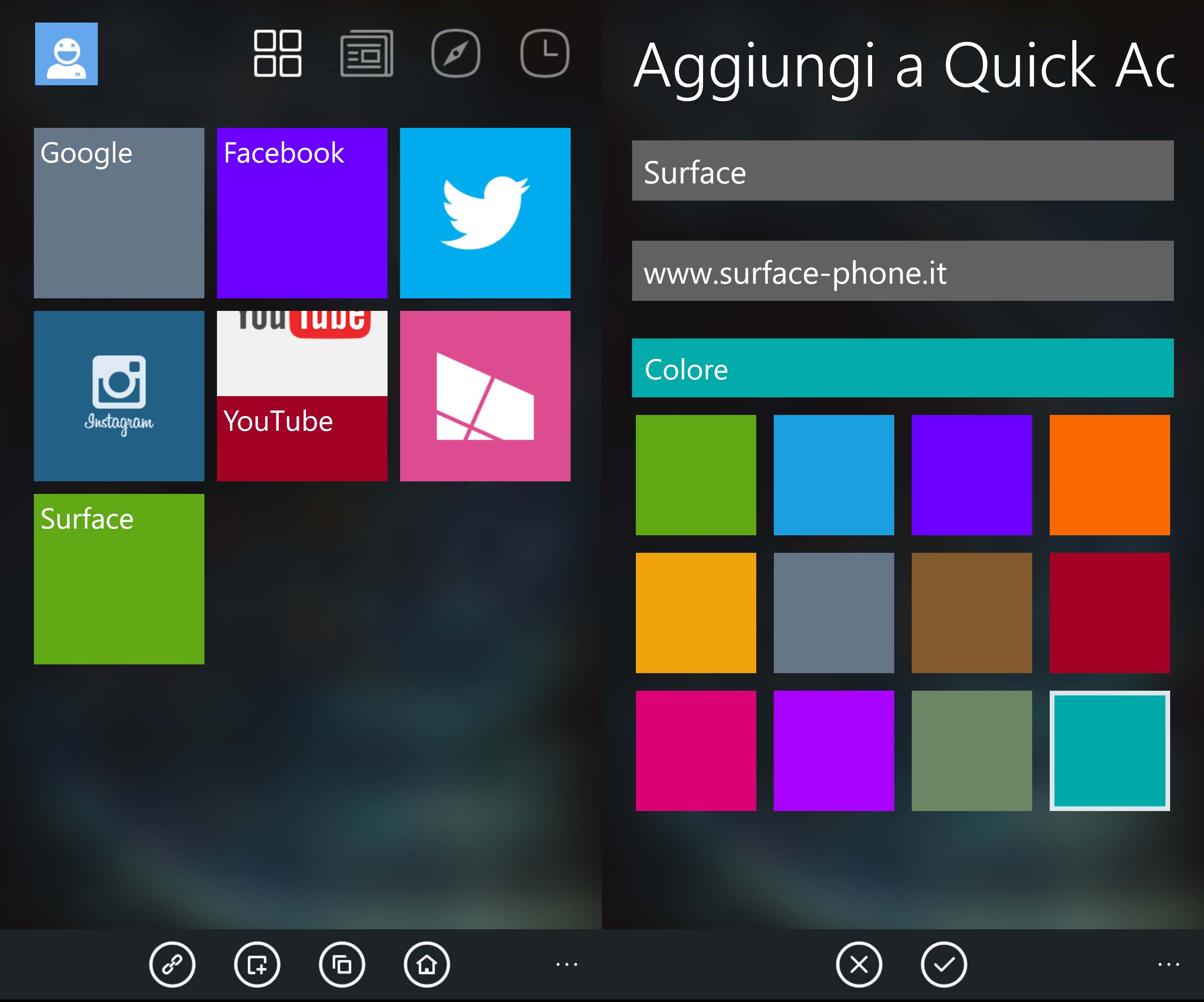Select the bright violet color swatch
Viewport: 1204px width, 1002px height.
[x=834, y=751]
